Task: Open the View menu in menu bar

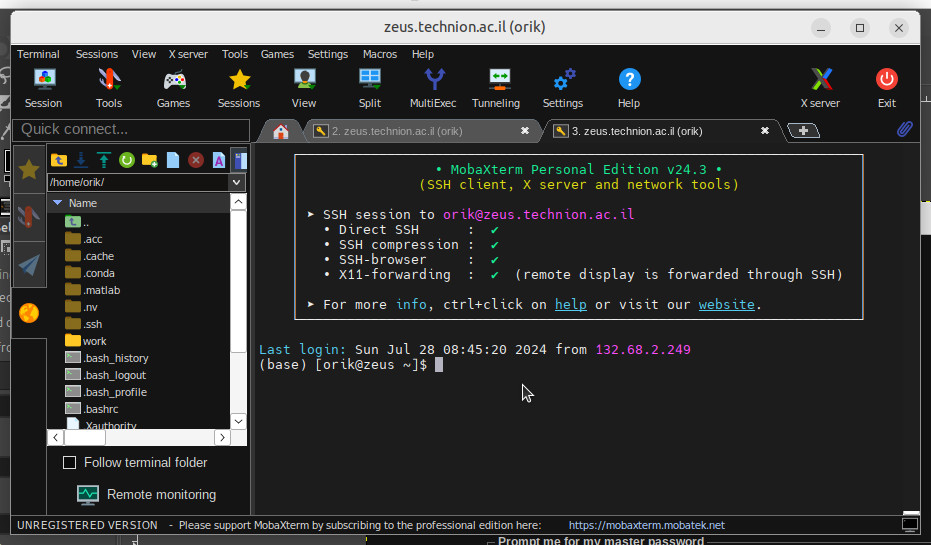Action: pos(144,54)
